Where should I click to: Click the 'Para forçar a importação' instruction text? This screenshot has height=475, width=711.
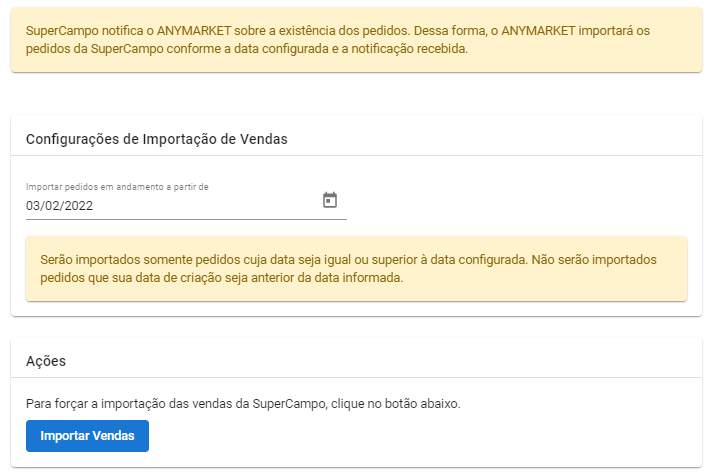coord(243,403)
